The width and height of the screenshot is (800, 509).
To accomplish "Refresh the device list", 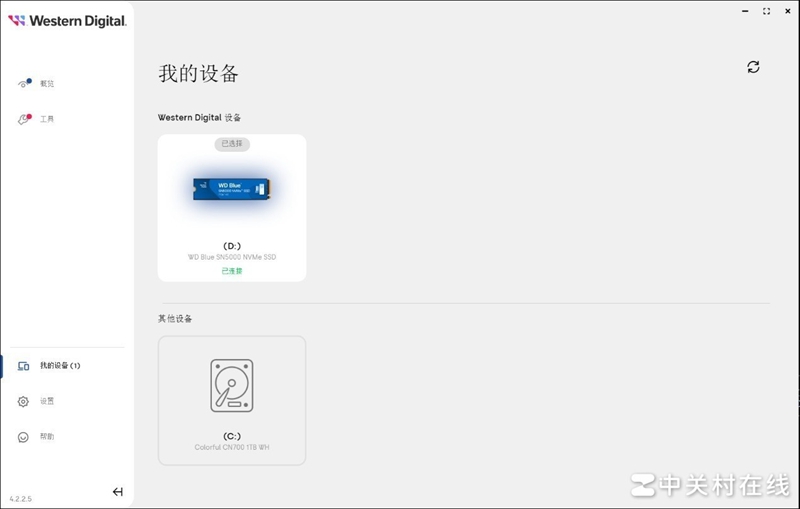I will point(753,67).
